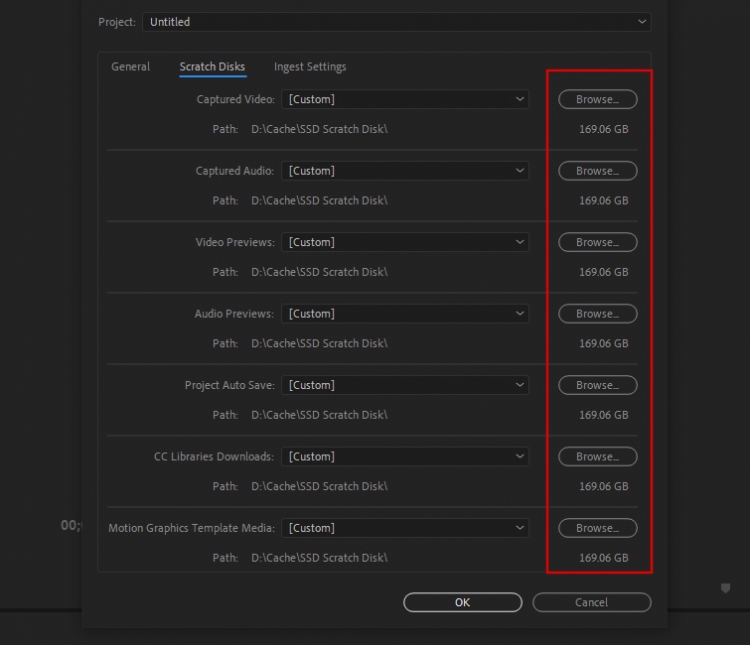Expand the Motion Graphics Template Media dropdown
Screen dimensions: 750x645
(405, 528)
